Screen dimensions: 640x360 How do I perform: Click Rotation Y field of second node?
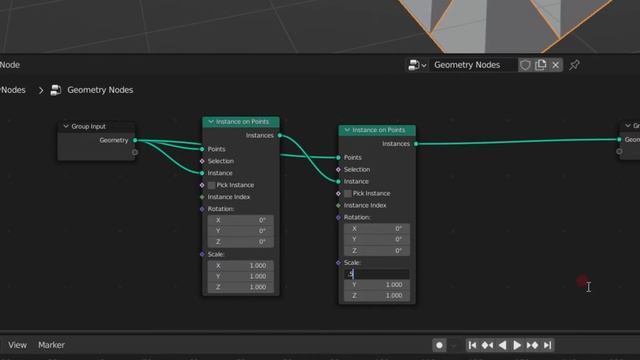click(x=377, y=239)
